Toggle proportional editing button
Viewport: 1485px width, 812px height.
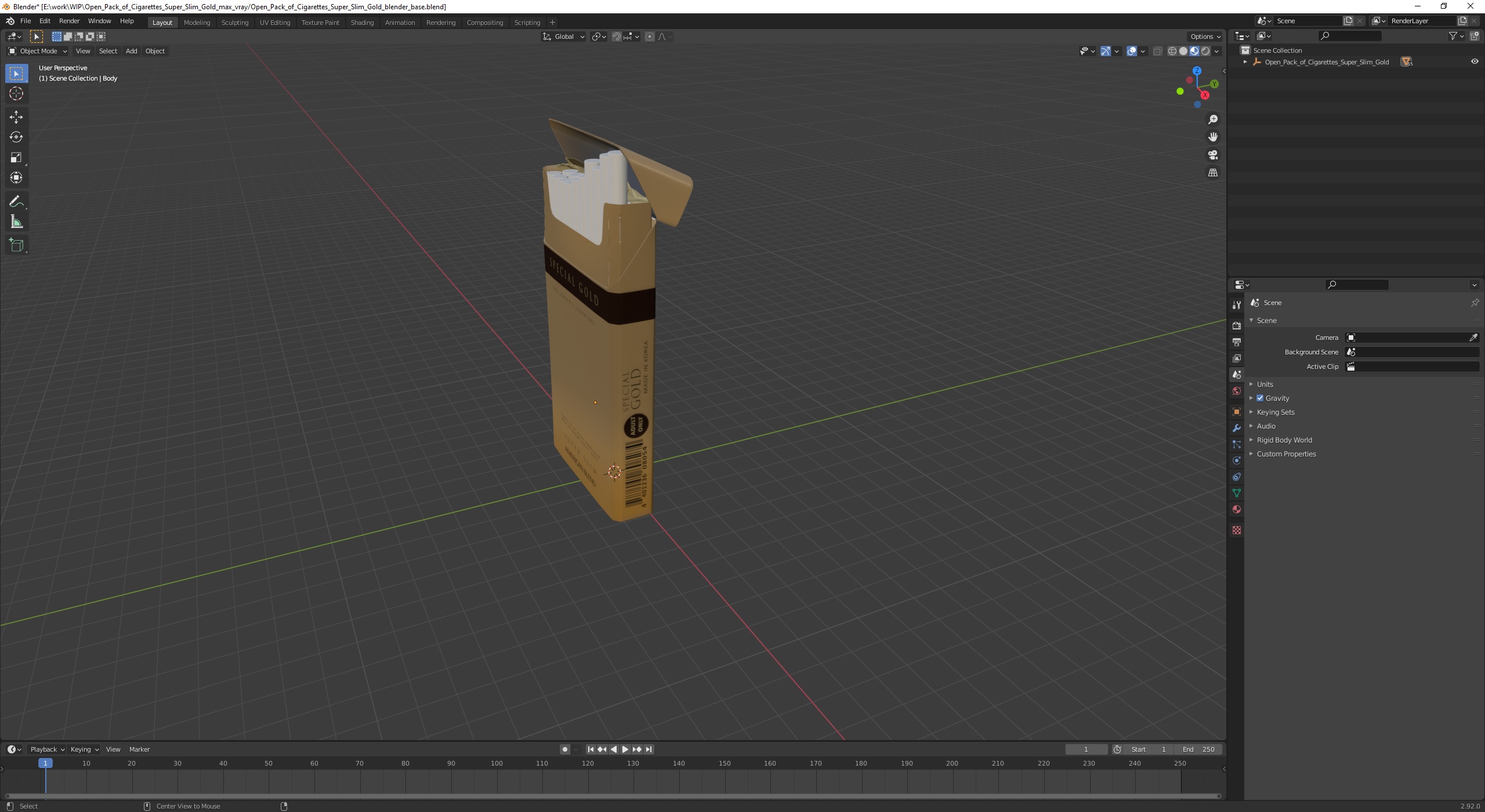650,37
